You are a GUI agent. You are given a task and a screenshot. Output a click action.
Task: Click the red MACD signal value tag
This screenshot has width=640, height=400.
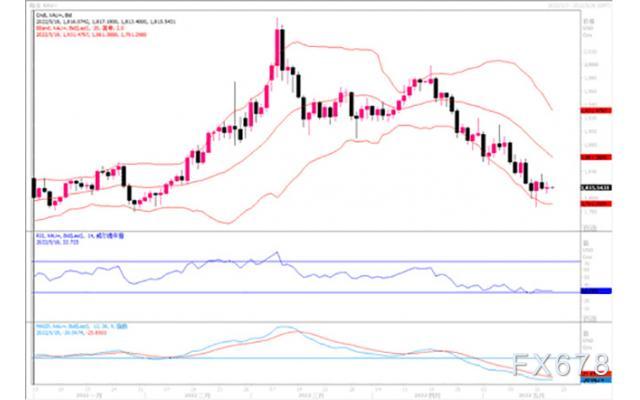(596, 374)
